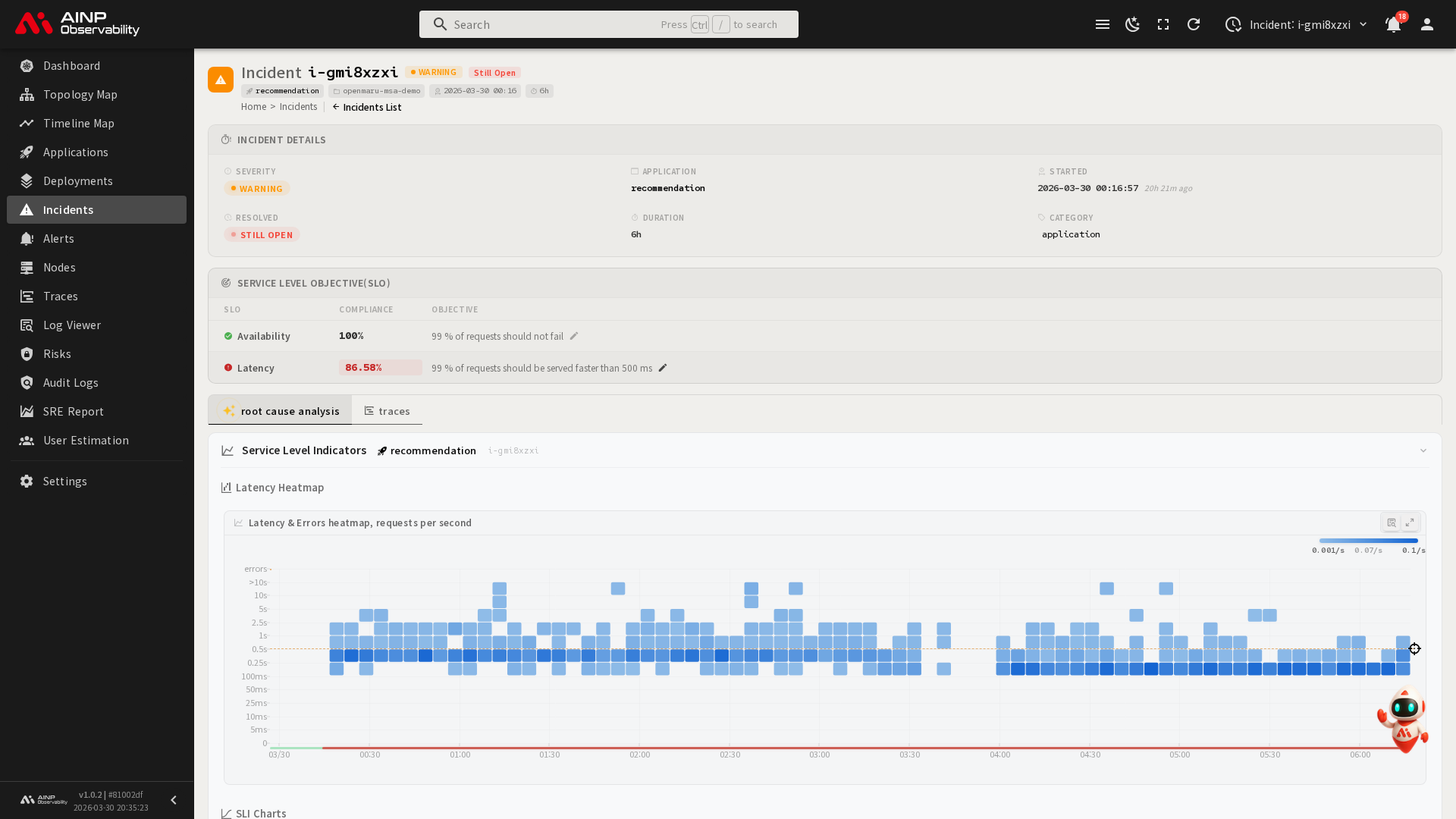Edit the Availability objective pencil
Viewport: 1456px width, 819px height.
(574, 336)
